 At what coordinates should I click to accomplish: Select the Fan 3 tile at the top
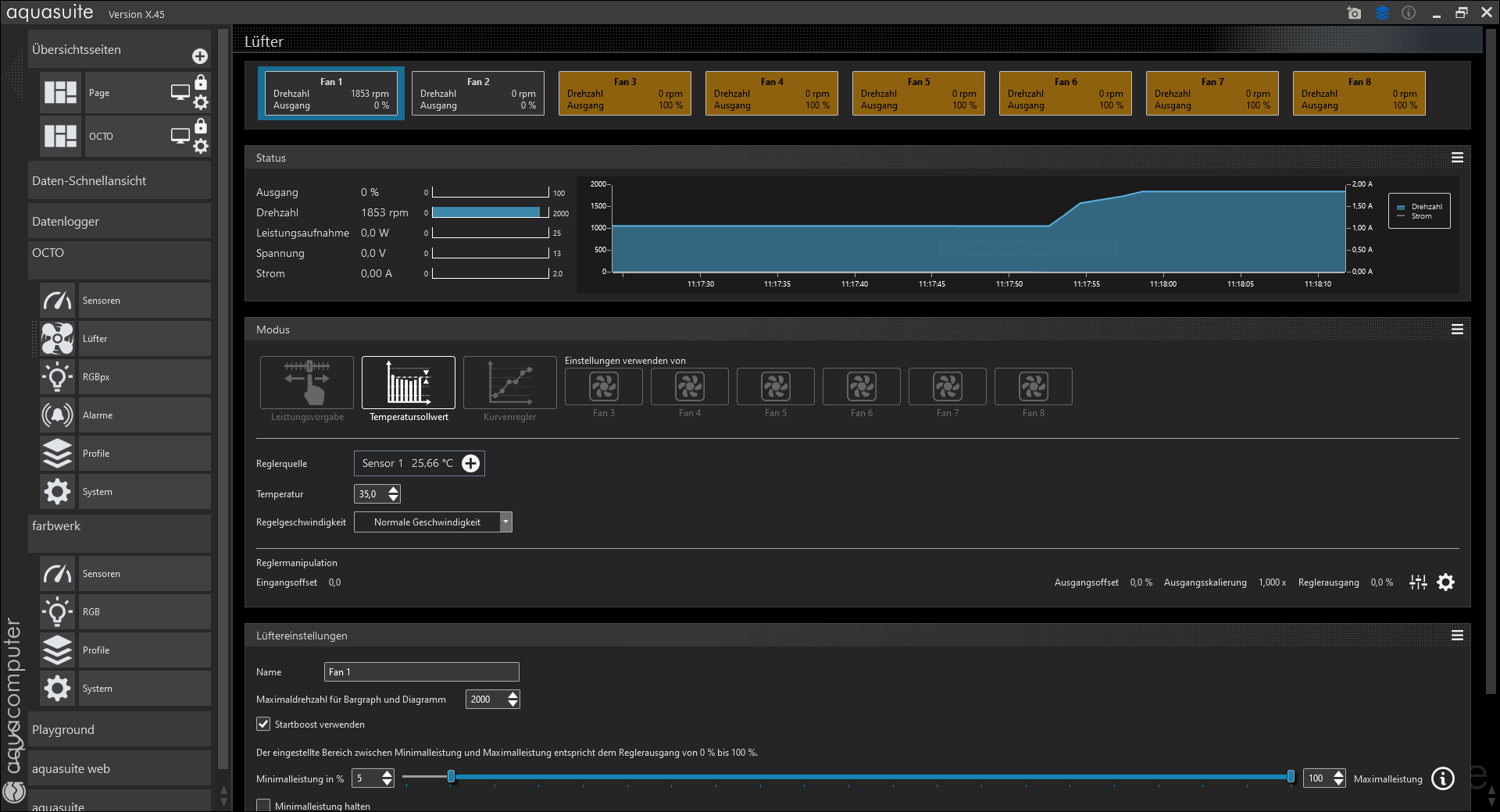(x=624, y=94)
